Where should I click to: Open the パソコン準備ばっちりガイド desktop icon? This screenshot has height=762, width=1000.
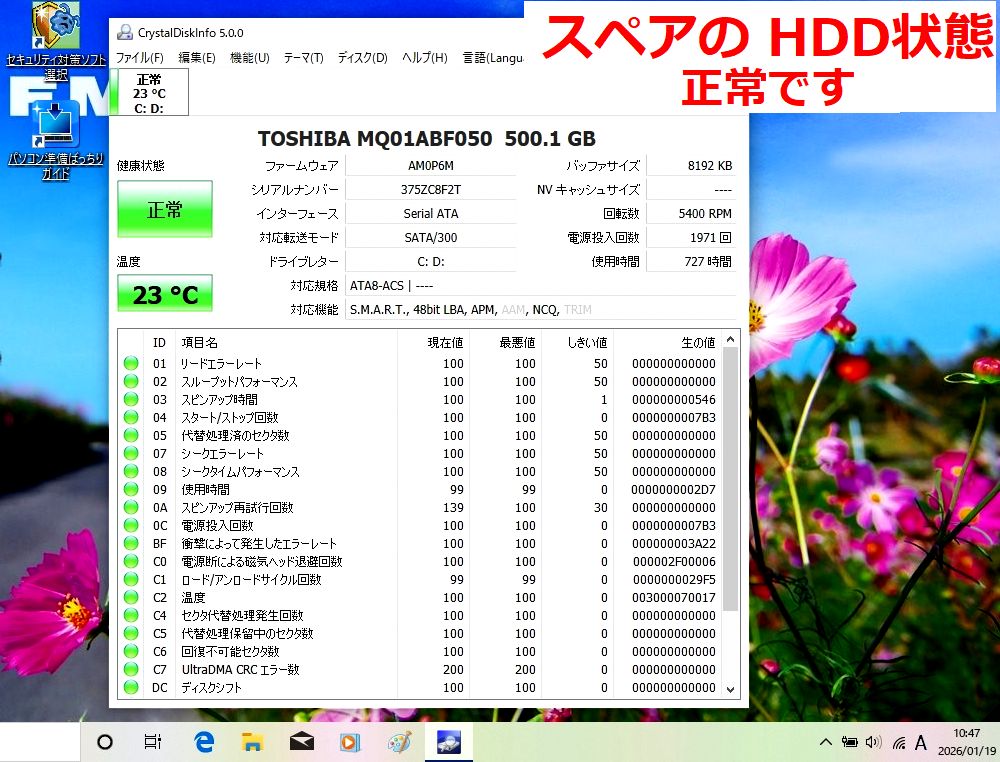coord(55,128)
